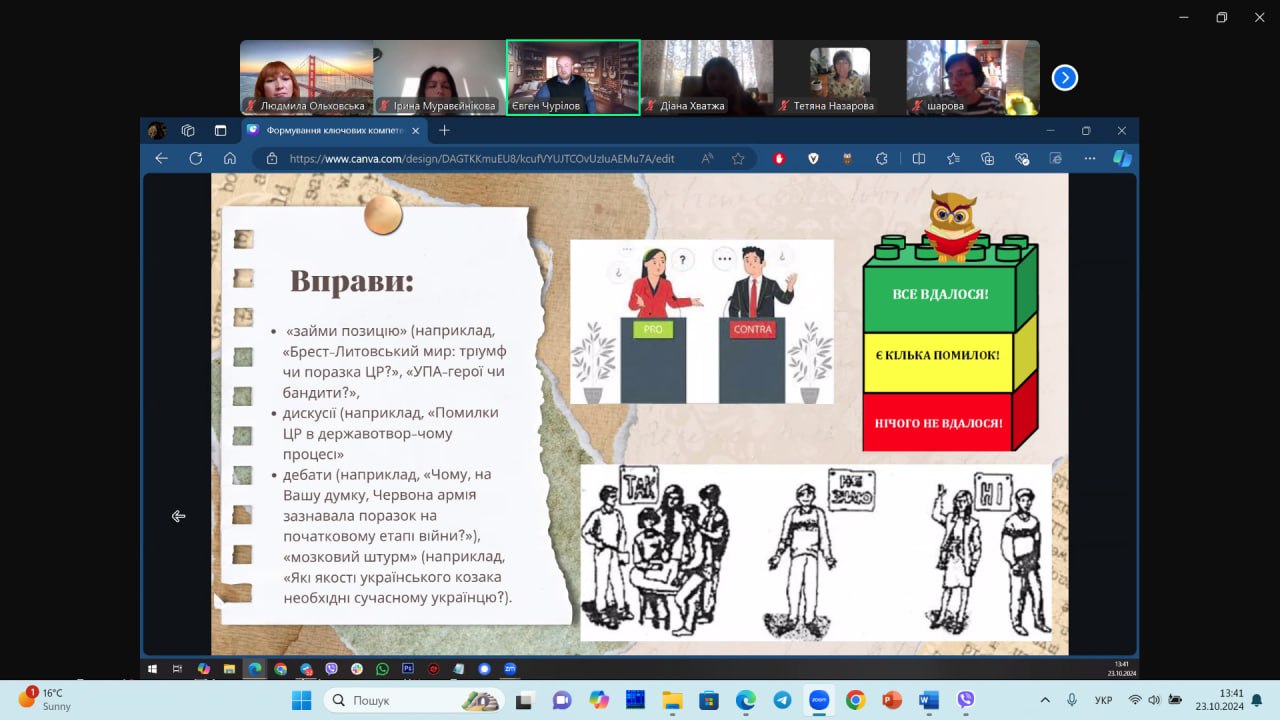Open File Explorer from the taskbar
The image size is (1280, 720).
(672, 700)
